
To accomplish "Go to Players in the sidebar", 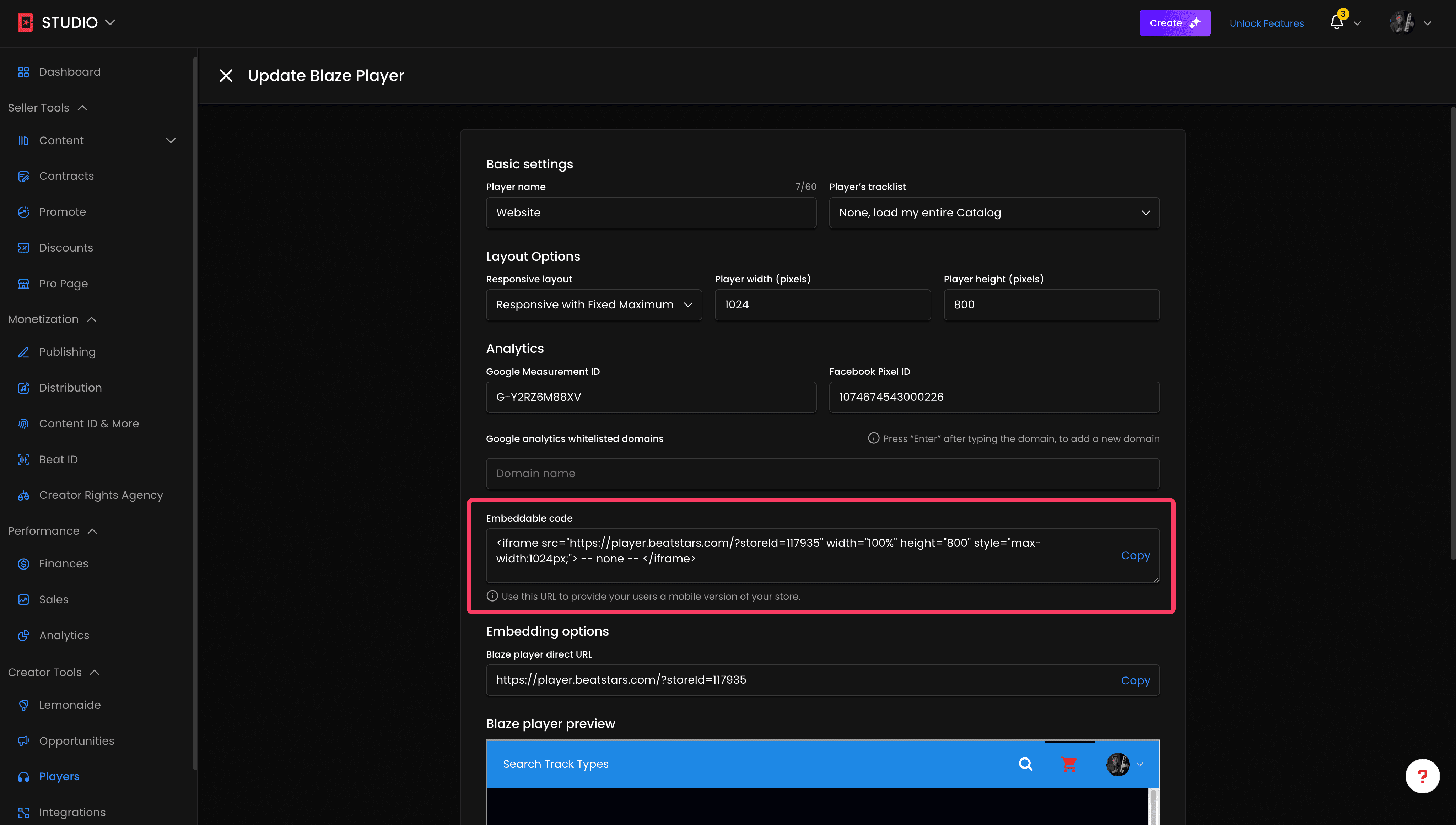I will pos(59,776).
